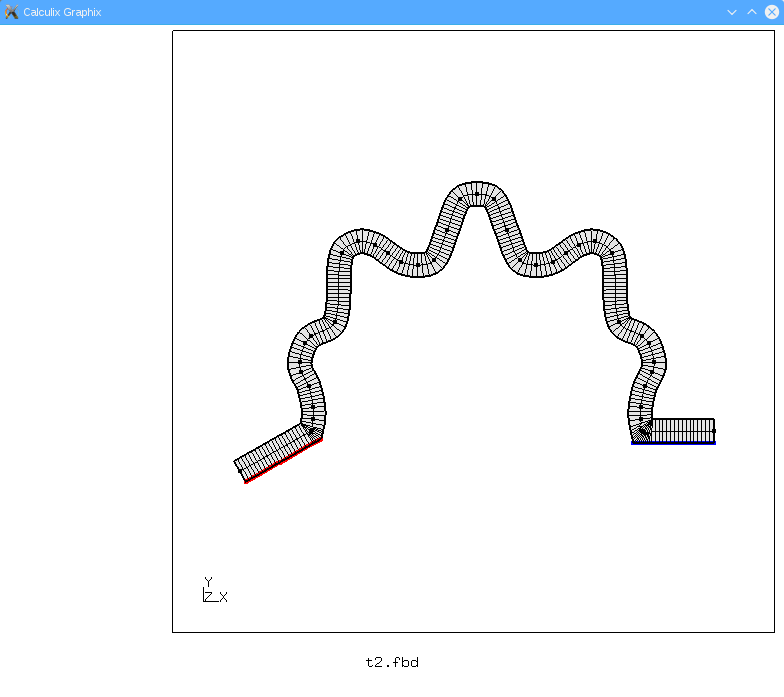The image size is (784, 697).
Task: Click the blue boundary line on right segment
Action: coord(673,443)
